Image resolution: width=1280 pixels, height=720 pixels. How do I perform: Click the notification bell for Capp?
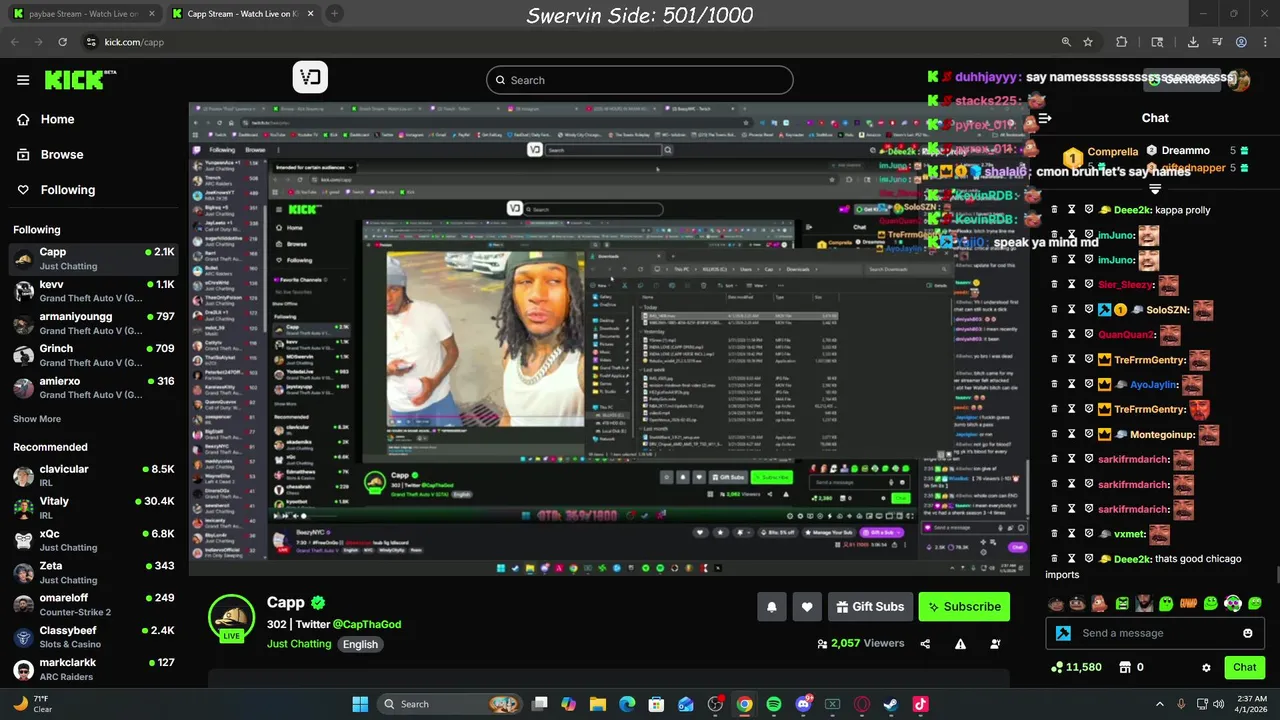(x=772, y=606)
